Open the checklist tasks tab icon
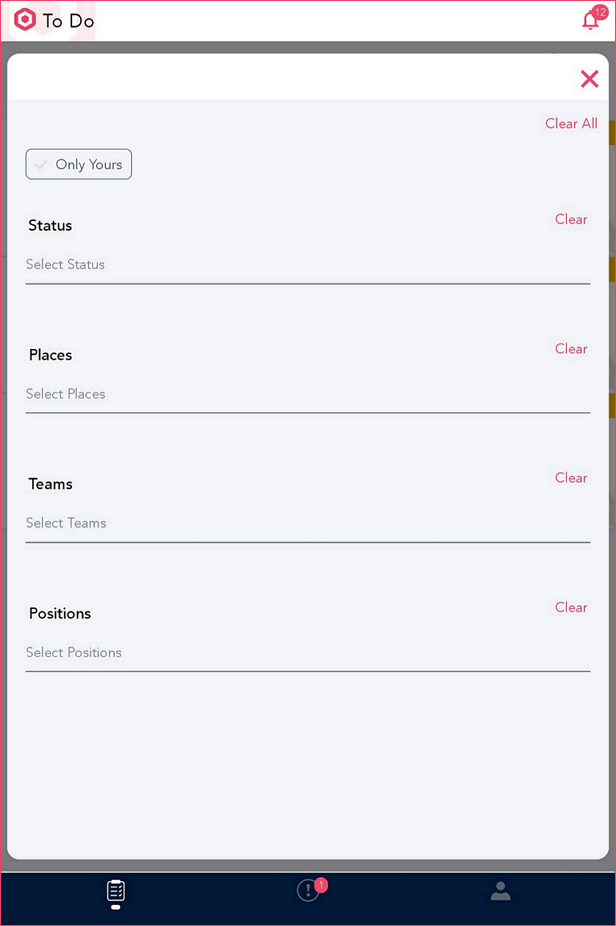 pyautogui.click(x=116, y=891)
